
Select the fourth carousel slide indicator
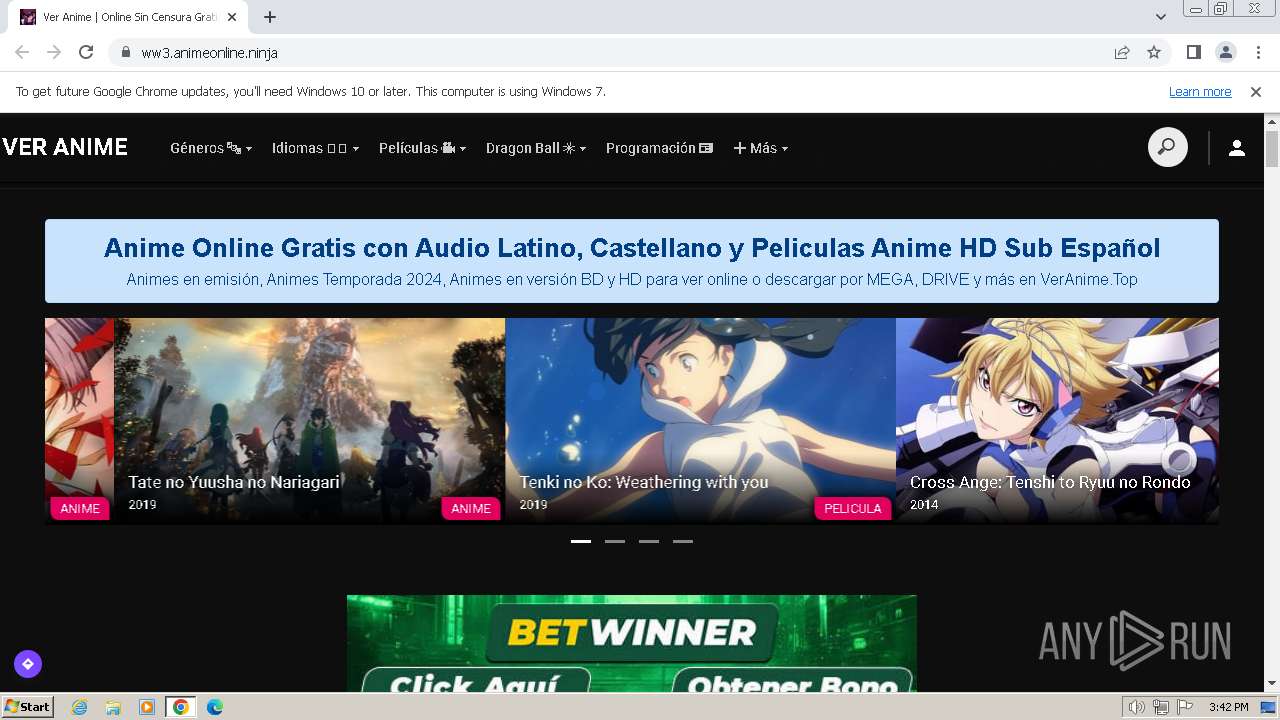click(x=683, y=541)
